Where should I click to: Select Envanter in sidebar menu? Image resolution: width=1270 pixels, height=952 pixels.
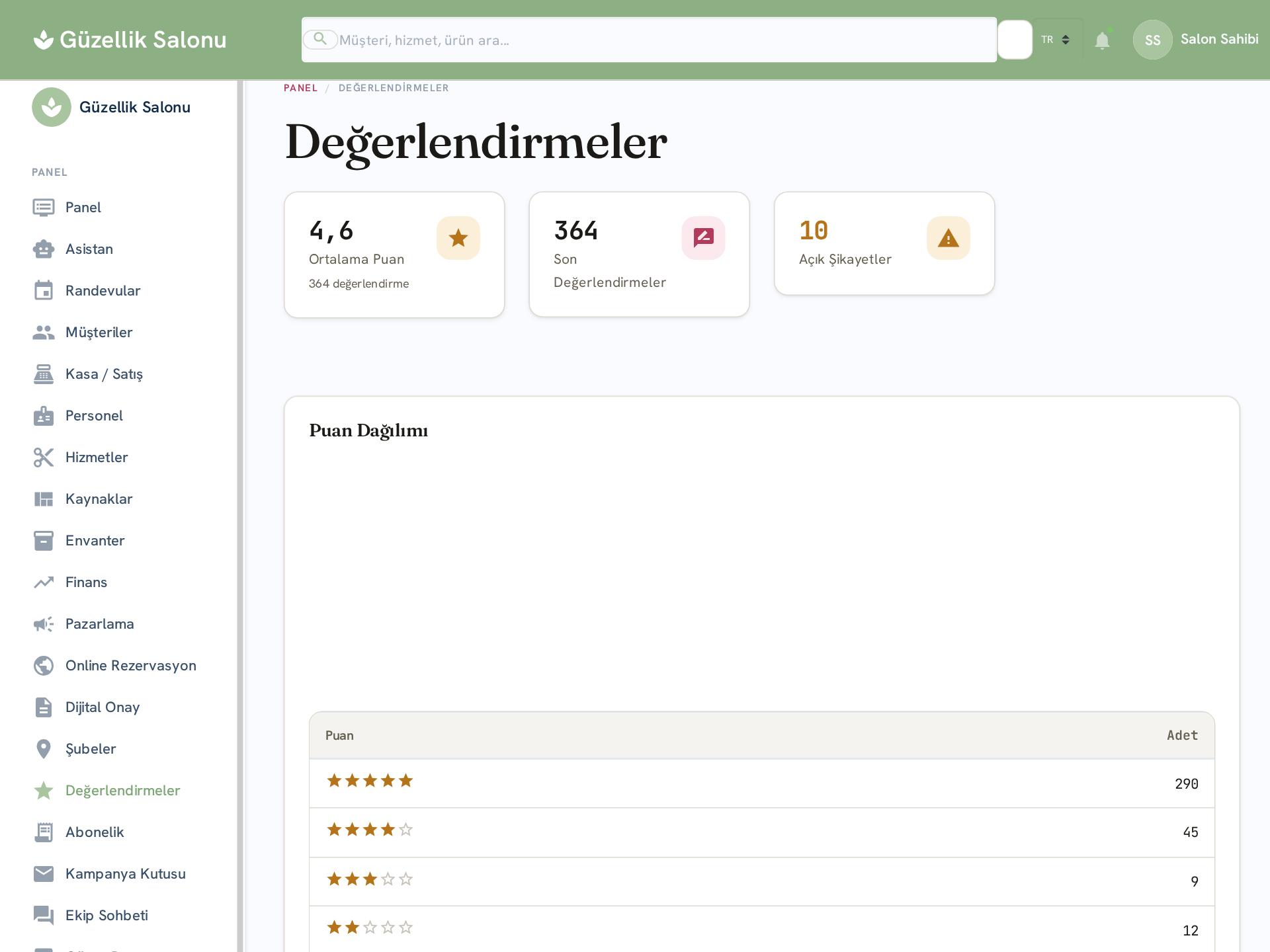click(x=95, y=541)
